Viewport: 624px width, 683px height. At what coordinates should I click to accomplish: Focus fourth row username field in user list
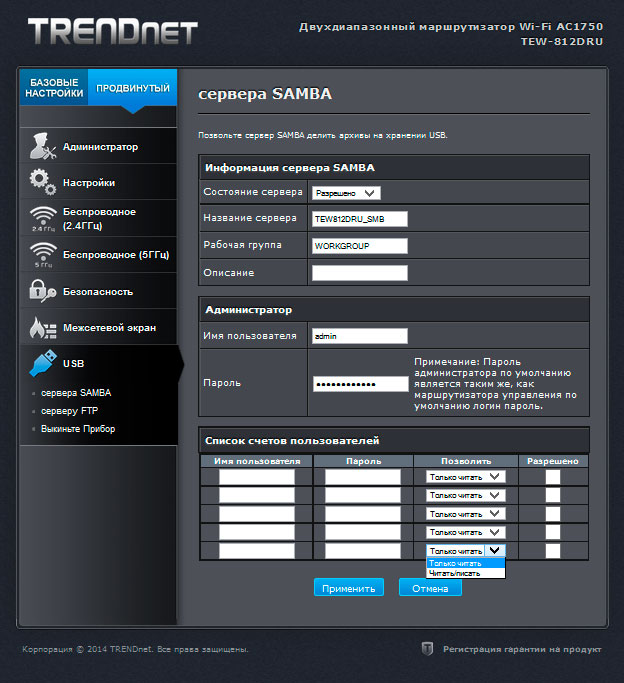pos(256,532)
